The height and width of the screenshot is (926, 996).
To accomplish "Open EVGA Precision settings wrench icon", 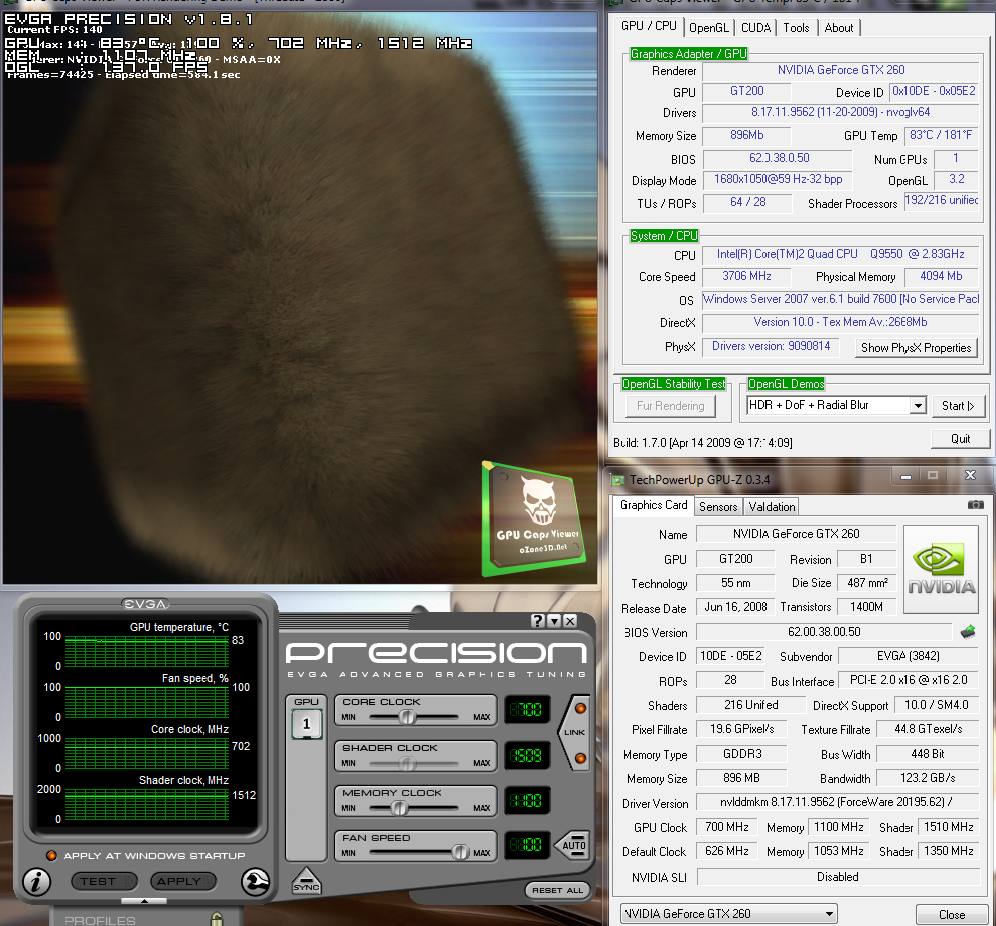I will (255, 882).
